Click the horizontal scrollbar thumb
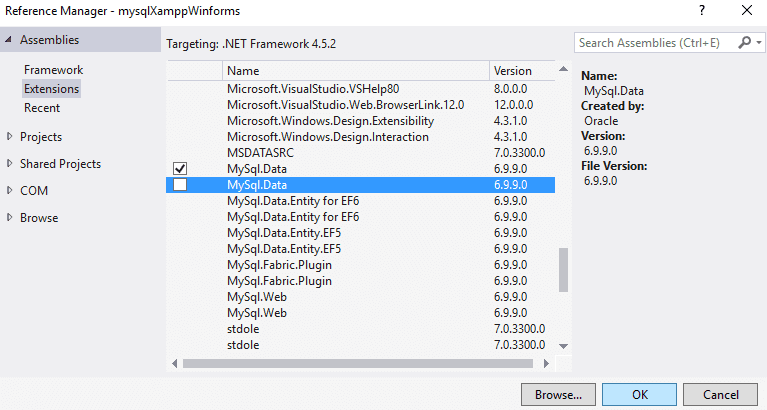 358,363
